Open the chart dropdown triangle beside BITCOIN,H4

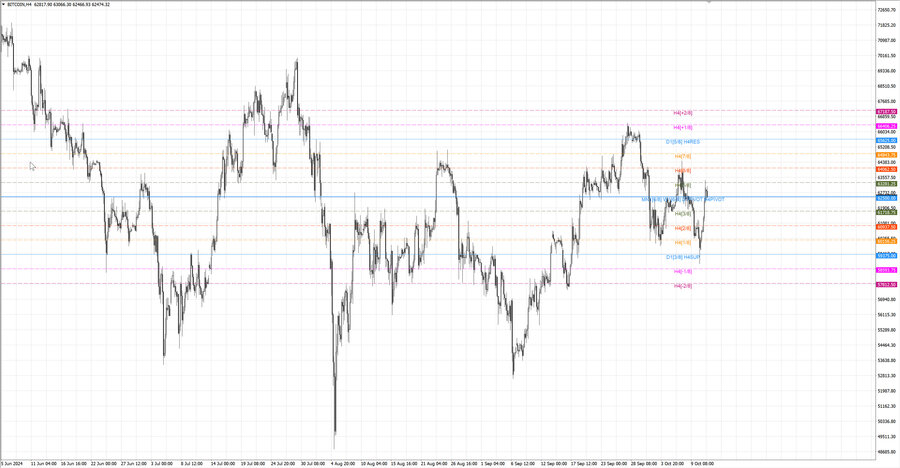tap(4, 5)
